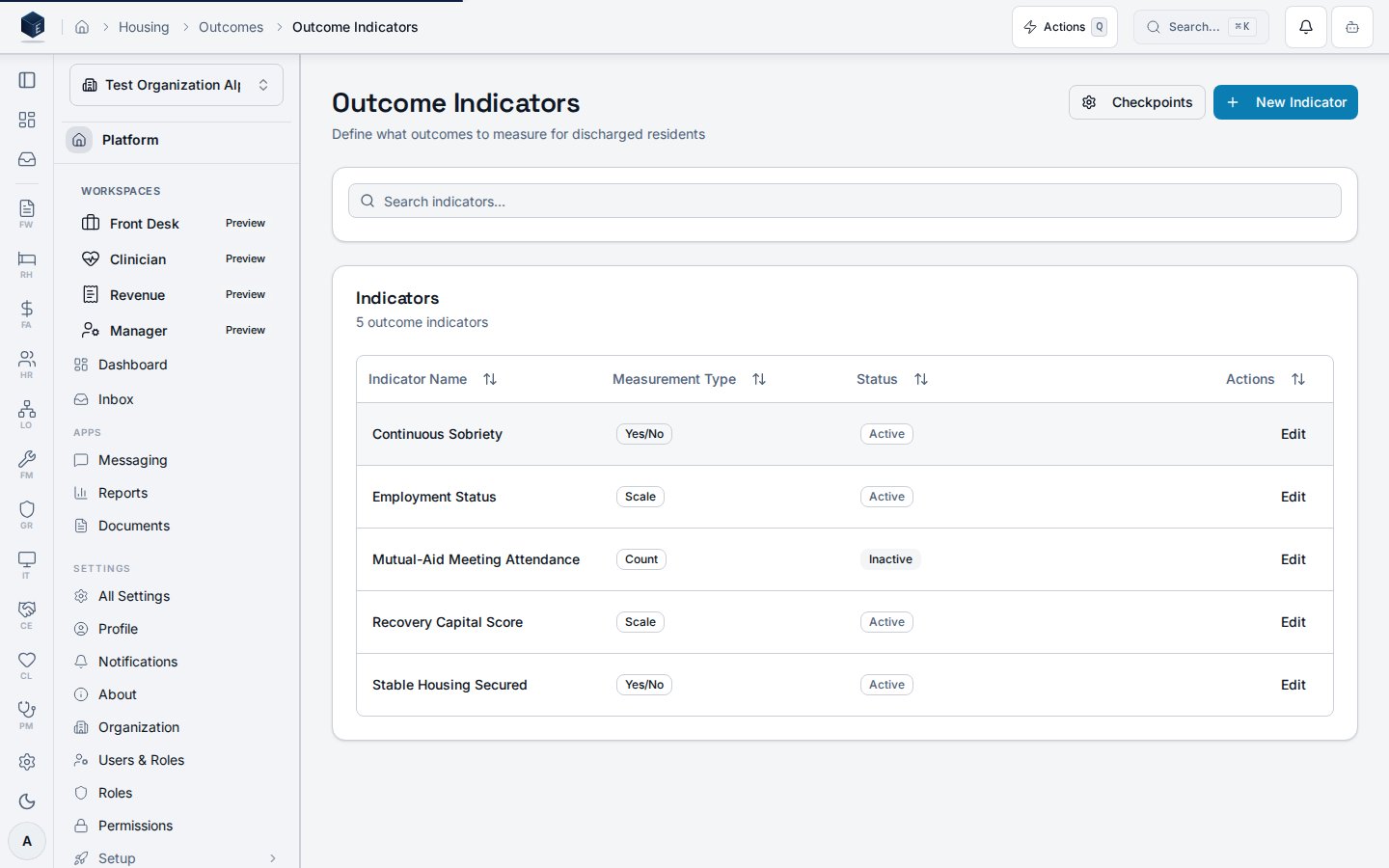Open the GR shield rail icon
Screen dimensions: 1389x868
pyautogui.click(x=27, y=514)
